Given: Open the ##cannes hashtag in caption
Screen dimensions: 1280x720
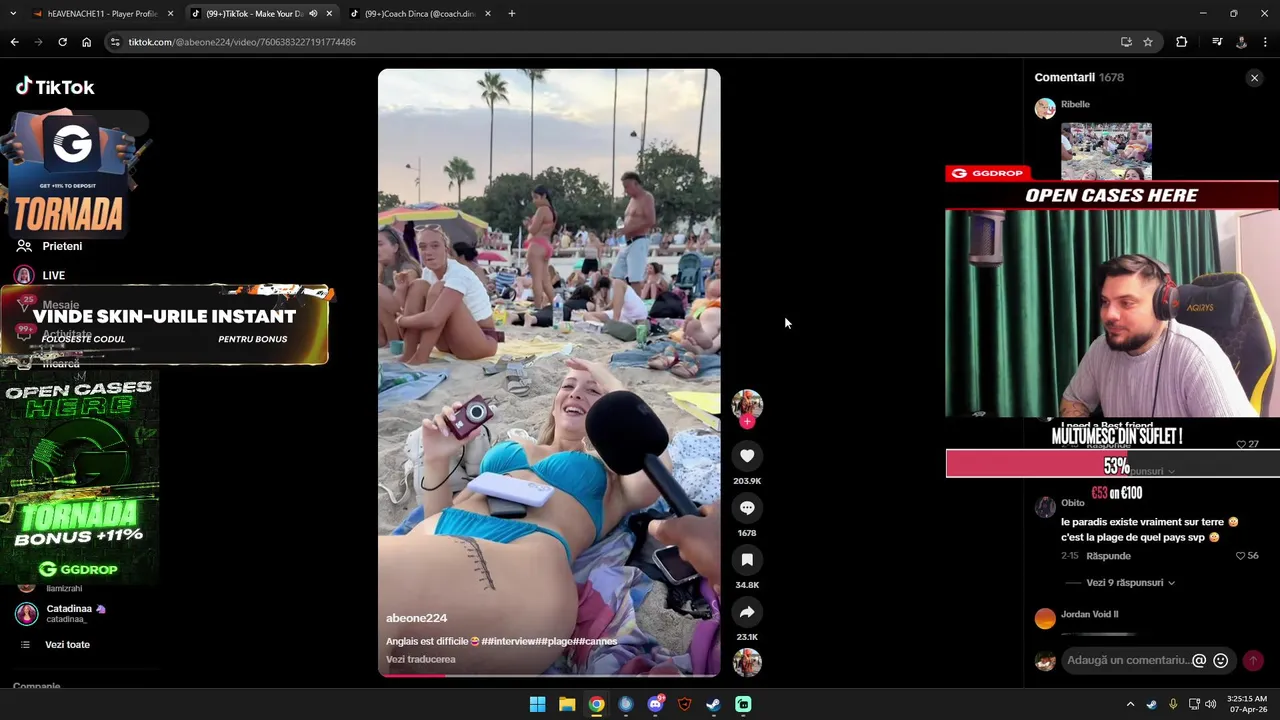Looking at the screenshot, I should pyautogui.click(x=595, y=641).
